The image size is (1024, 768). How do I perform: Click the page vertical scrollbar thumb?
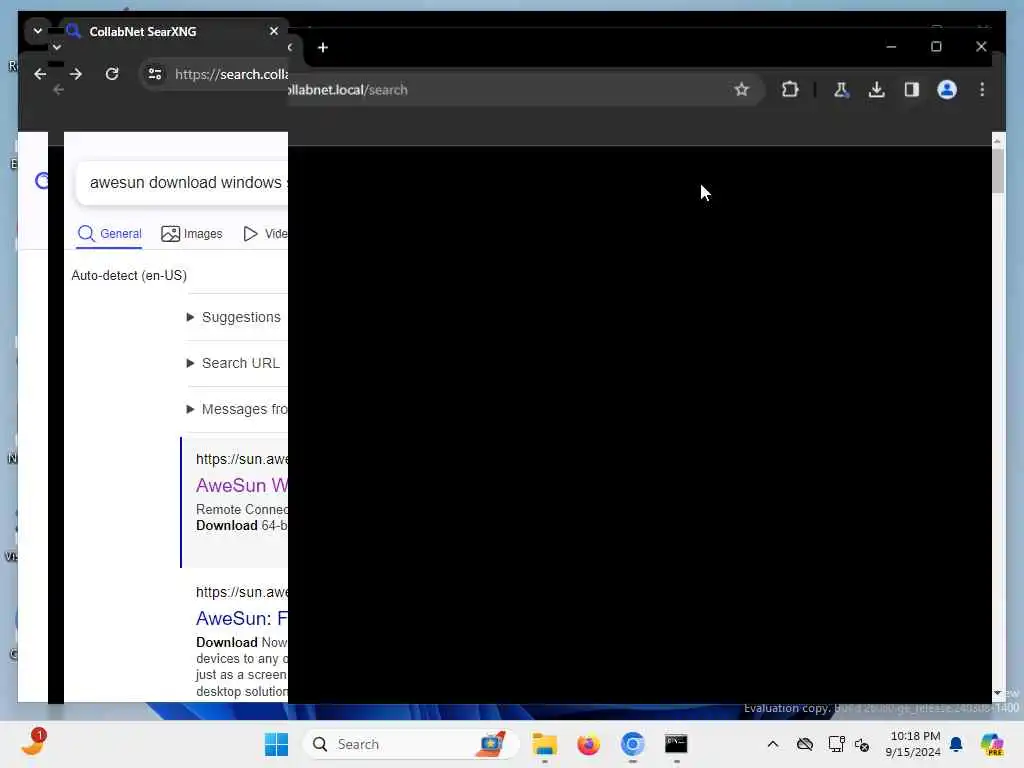998,171
